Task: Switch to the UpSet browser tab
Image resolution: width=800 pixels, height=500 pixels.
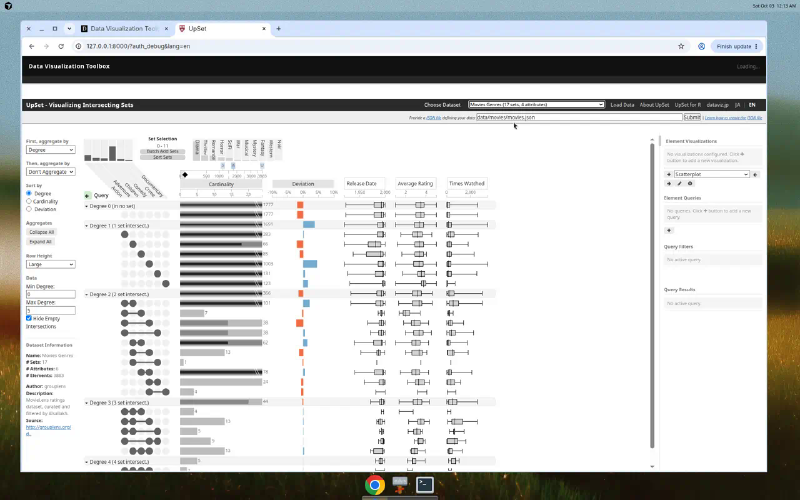Action: pos(222,29)
